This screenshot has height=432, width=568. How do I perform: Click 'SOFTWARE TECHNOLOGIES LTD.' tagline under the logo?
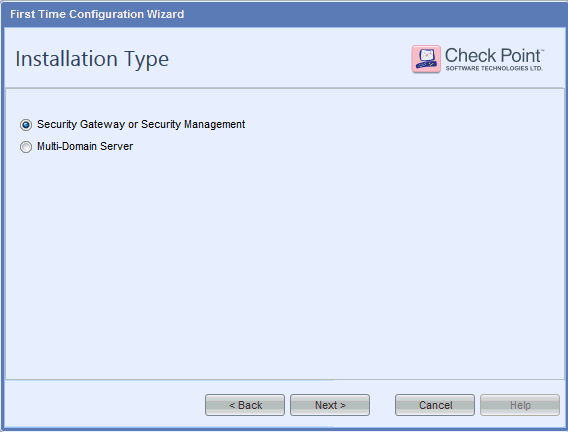coord(494,68)
